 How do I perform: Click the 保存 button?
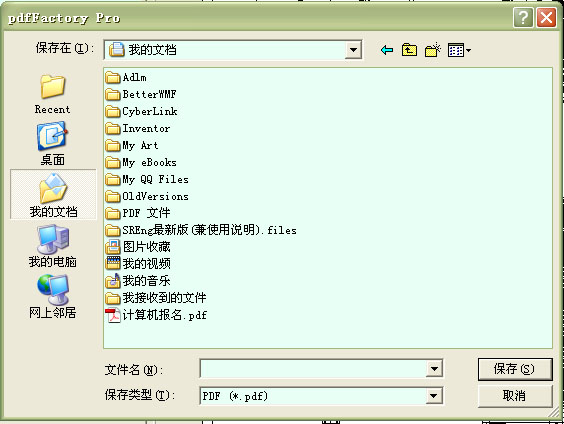coord(515,369)
